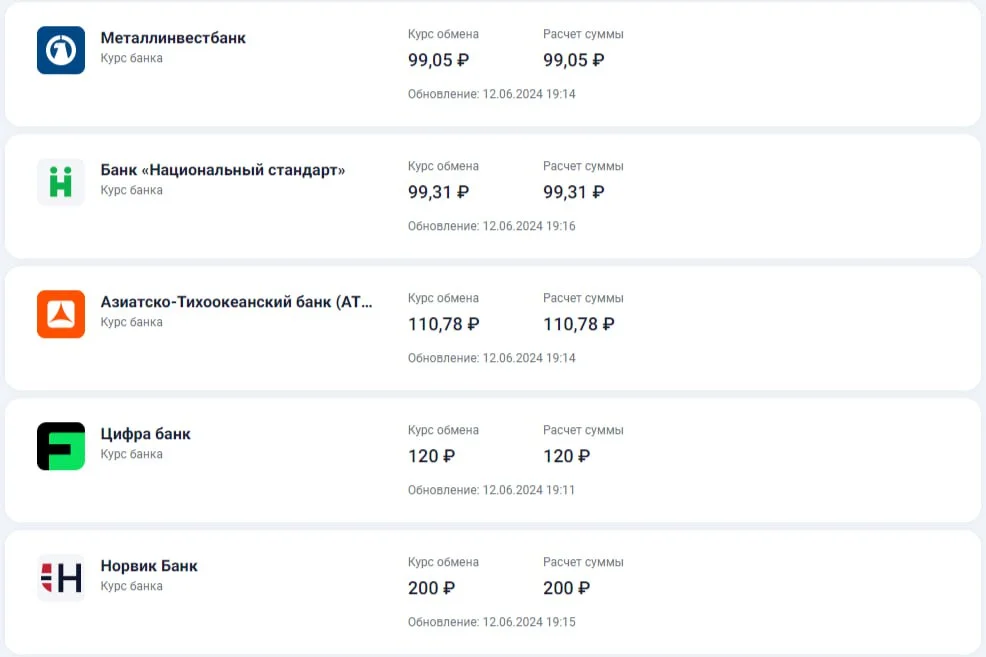
Task: Click the 110,78 ₽ exchange rate value
Action: point(443,324)
